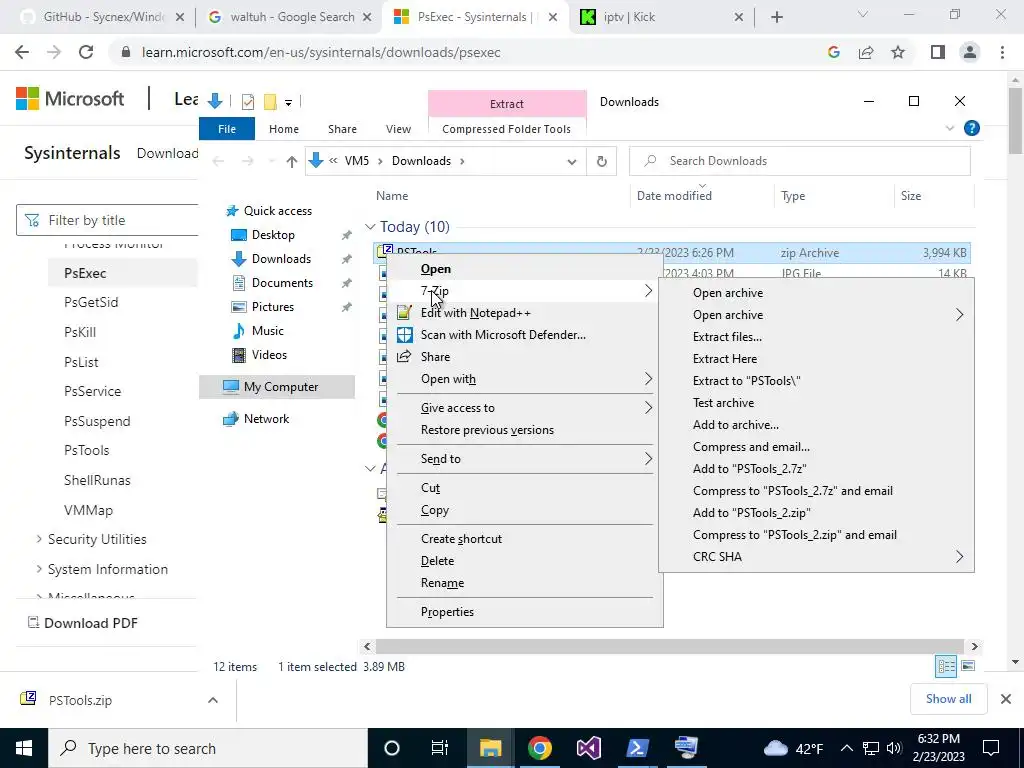
Task: Expand the Give access to submenu
Action: pyautogui.click(x=648, y=408)
